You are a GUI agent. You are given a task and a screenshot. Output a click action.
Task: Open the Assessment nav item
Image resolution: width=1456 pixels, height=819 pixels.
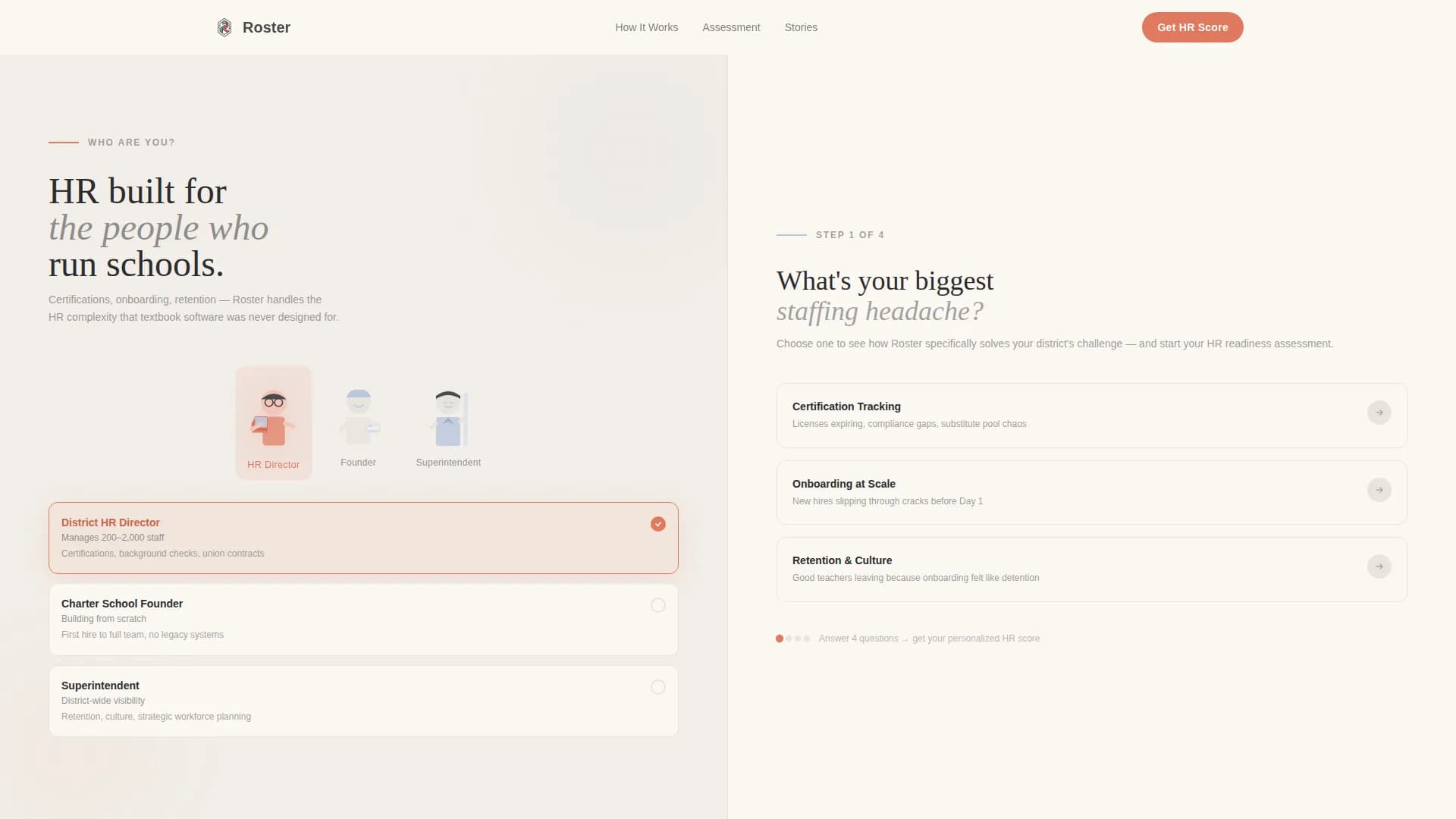pyautogui.click(x=731, y=27)
